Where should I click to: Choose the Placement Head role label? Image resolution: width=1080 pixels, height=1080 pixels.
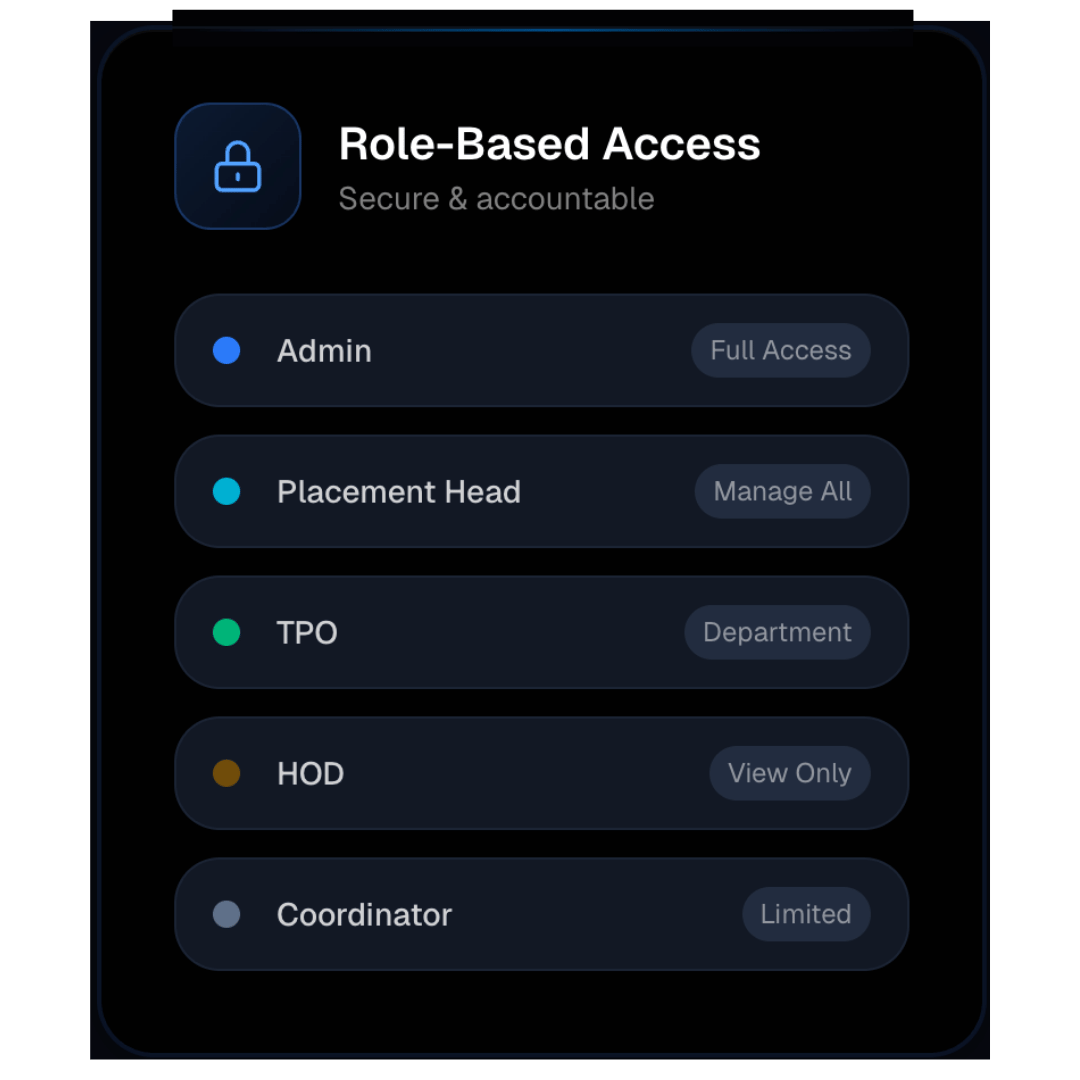[x=398, y=492]
